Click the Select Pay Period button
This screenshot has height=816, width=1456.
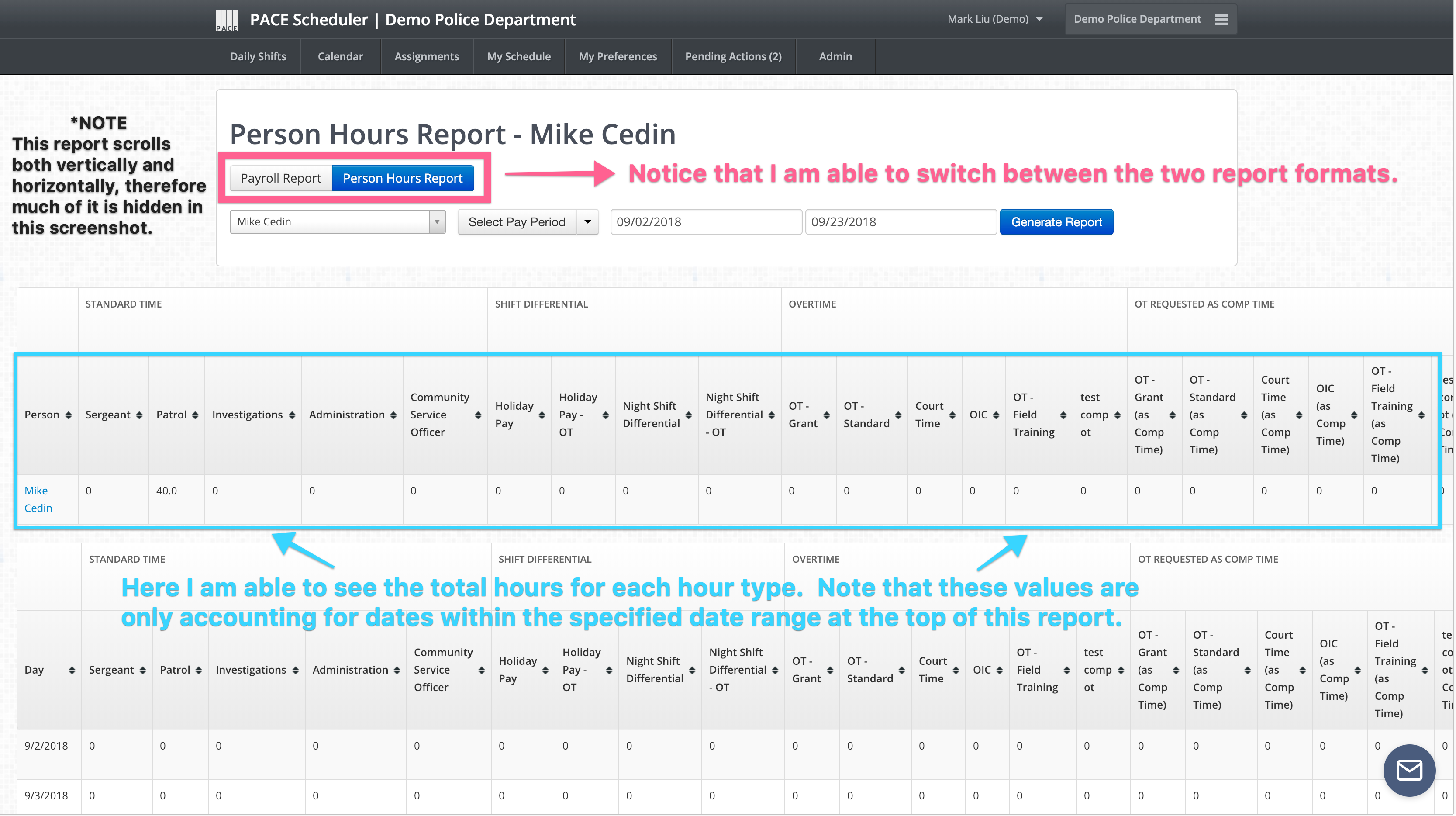coord(517,221)
